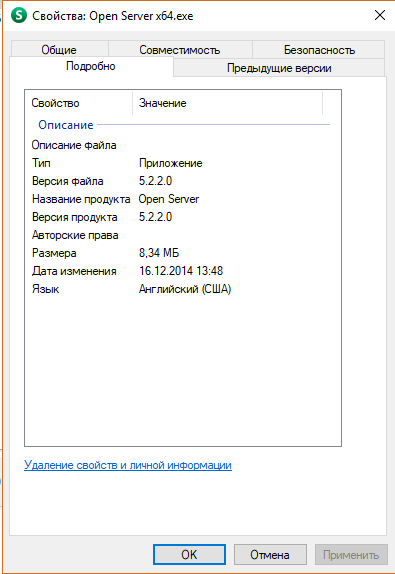Close the Properties dialog window

pos(380,15)
